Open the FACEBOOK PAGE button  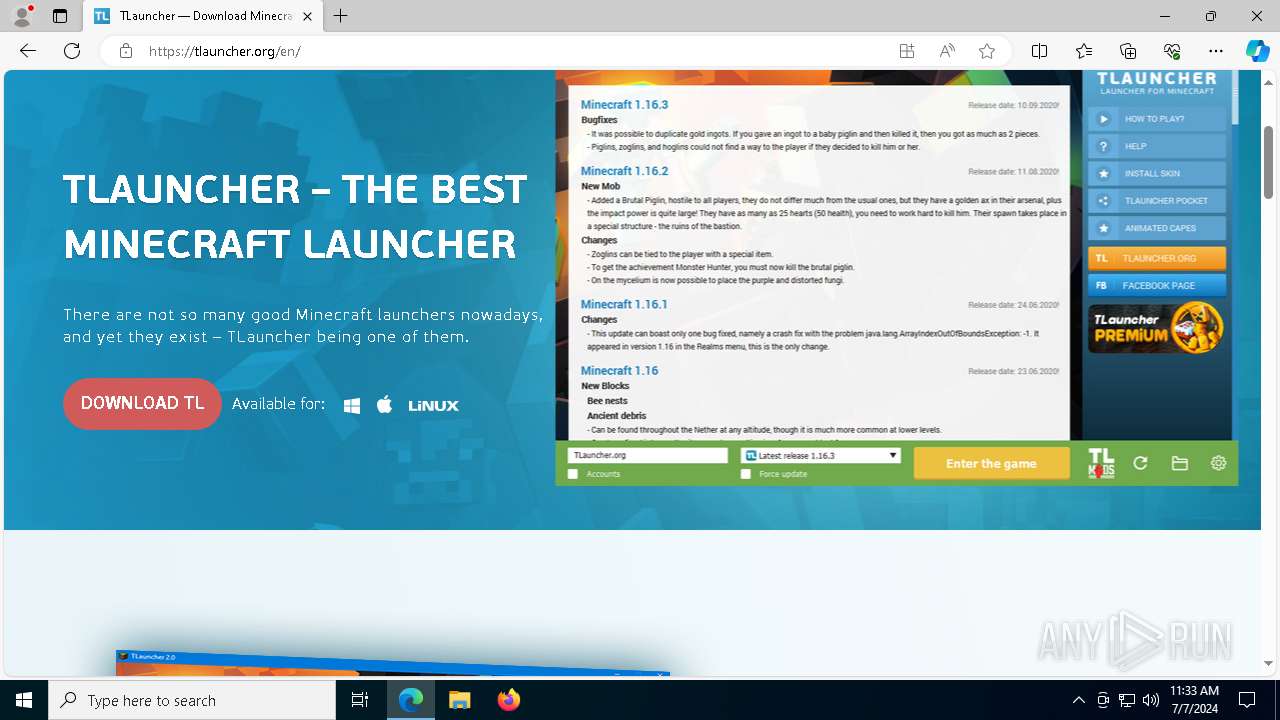(1157, 285)
